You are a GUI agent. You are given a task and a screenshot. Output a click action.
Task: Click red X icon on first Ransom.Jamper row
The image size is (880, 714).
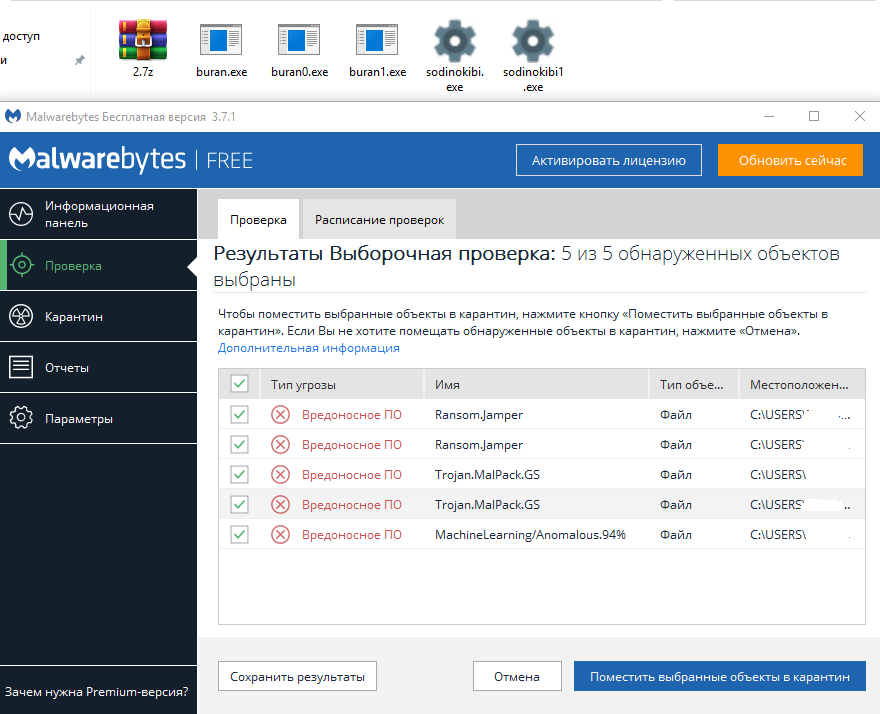(x=281, y=414)
